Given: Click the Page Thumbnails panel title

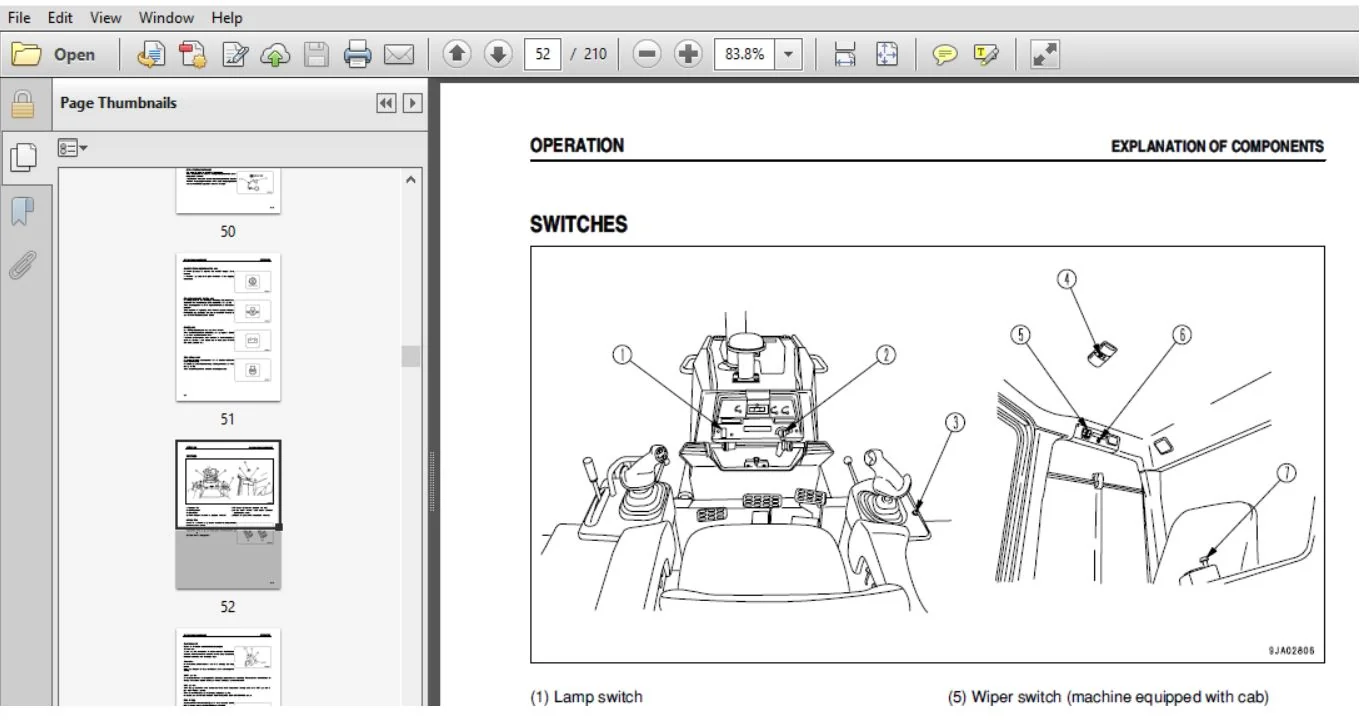Looking at the screenshot, I should point(118,103).
